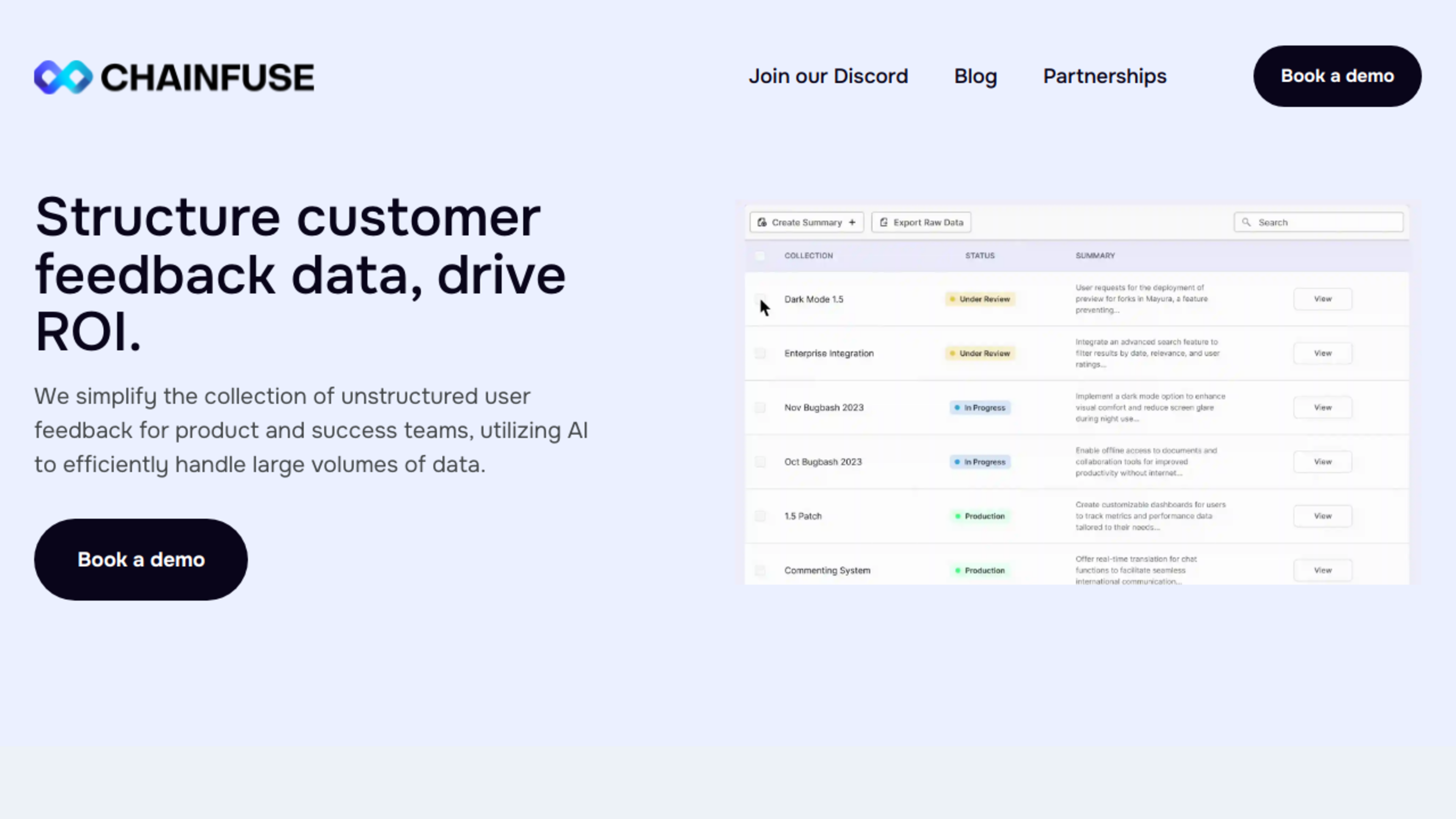1456x819 pixels.
Task: Click View button for Oct Bugbash 2023
Action: click(1323, 462)
